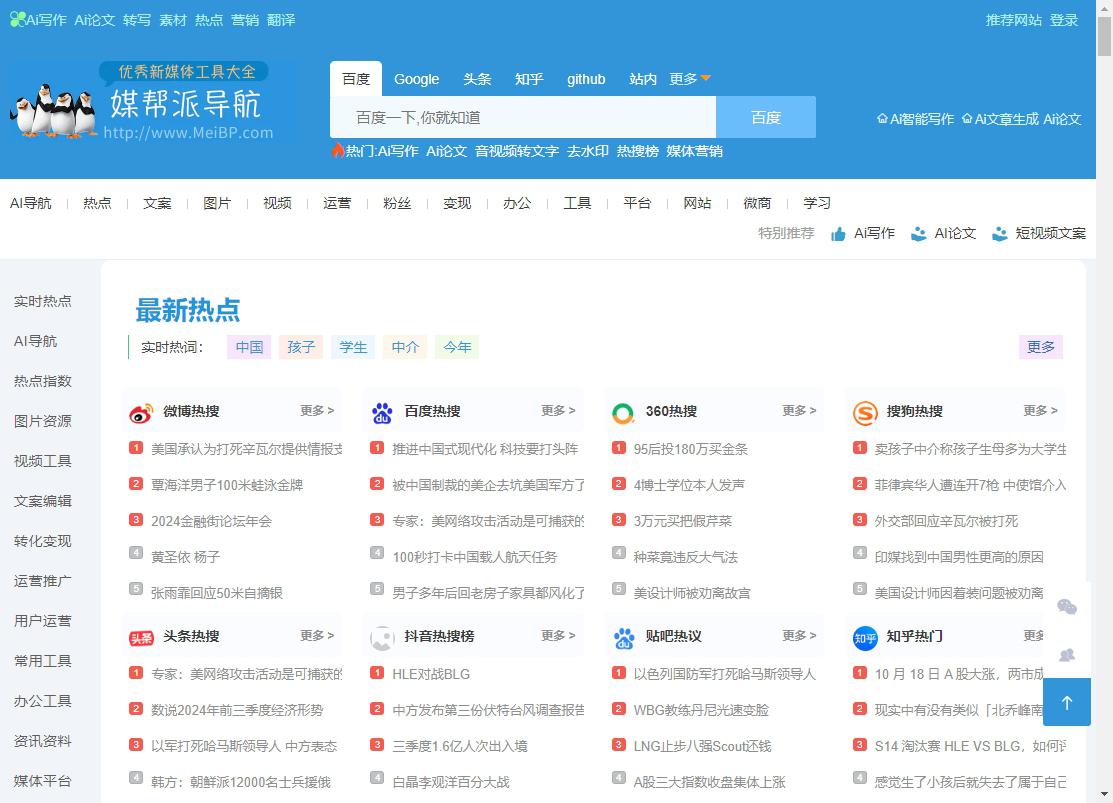Select the 百度 search tab

click(356, 79)
